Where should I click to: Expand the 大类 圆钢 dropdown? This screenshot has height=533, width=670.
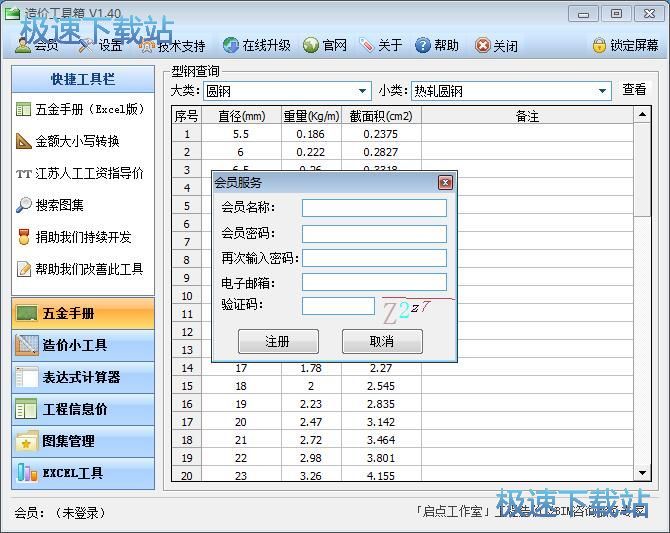tap(362, 91)
